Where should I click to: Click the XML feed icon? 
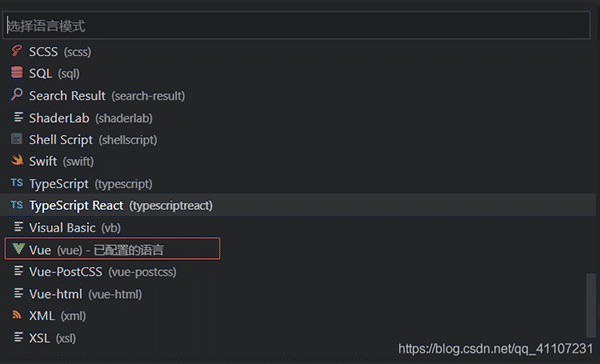[x=17, y=315]
